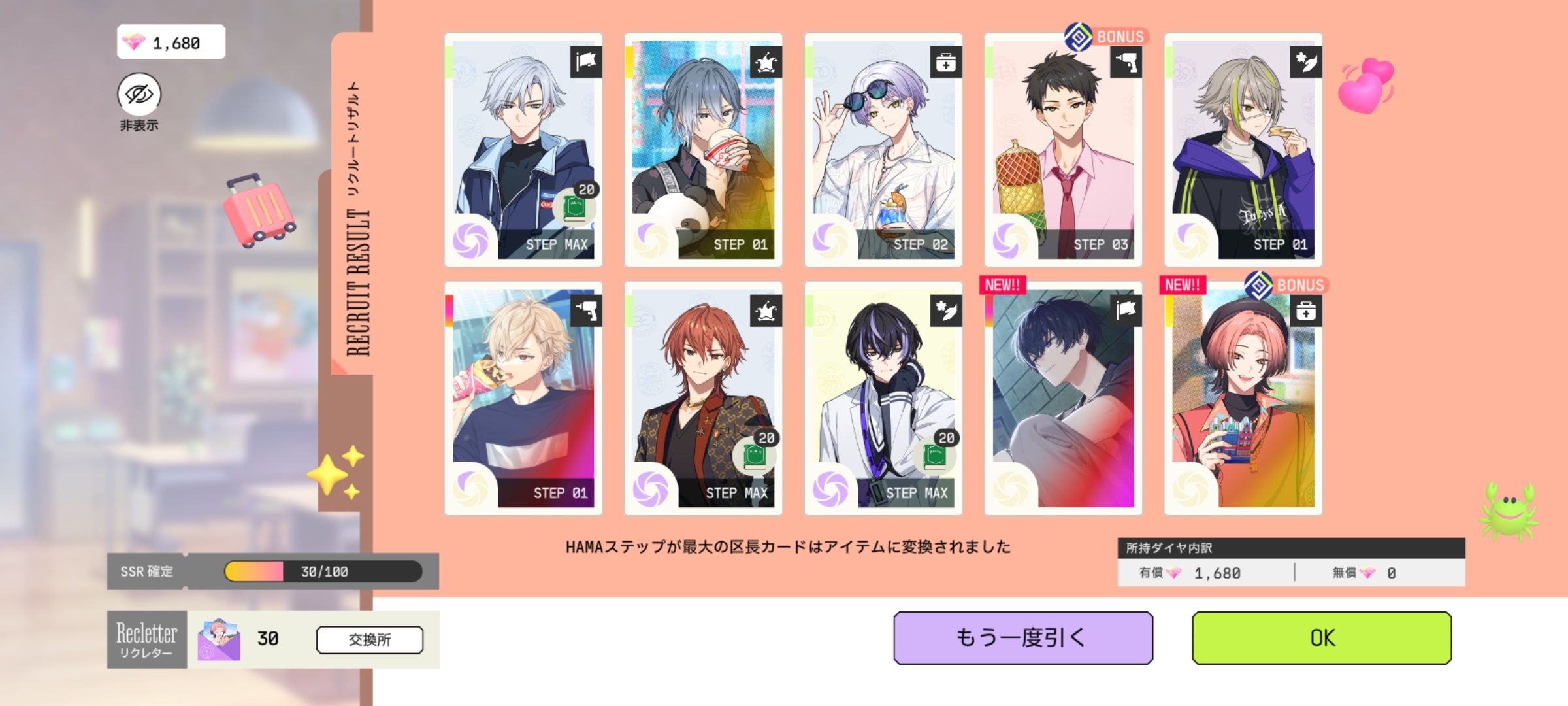The image size is (1568, 706).
Task: Tap the flag icon on silver-haired card
Action: pos(586,62)
